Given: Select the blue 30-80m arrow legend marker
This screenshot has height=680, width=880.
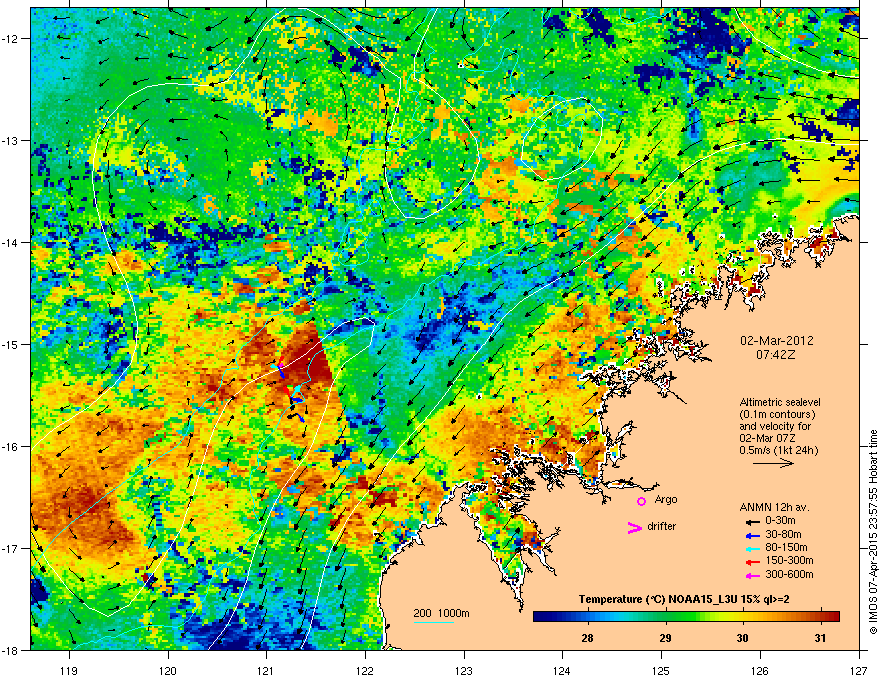Looking at the screenshot, I should click(751, 535).
